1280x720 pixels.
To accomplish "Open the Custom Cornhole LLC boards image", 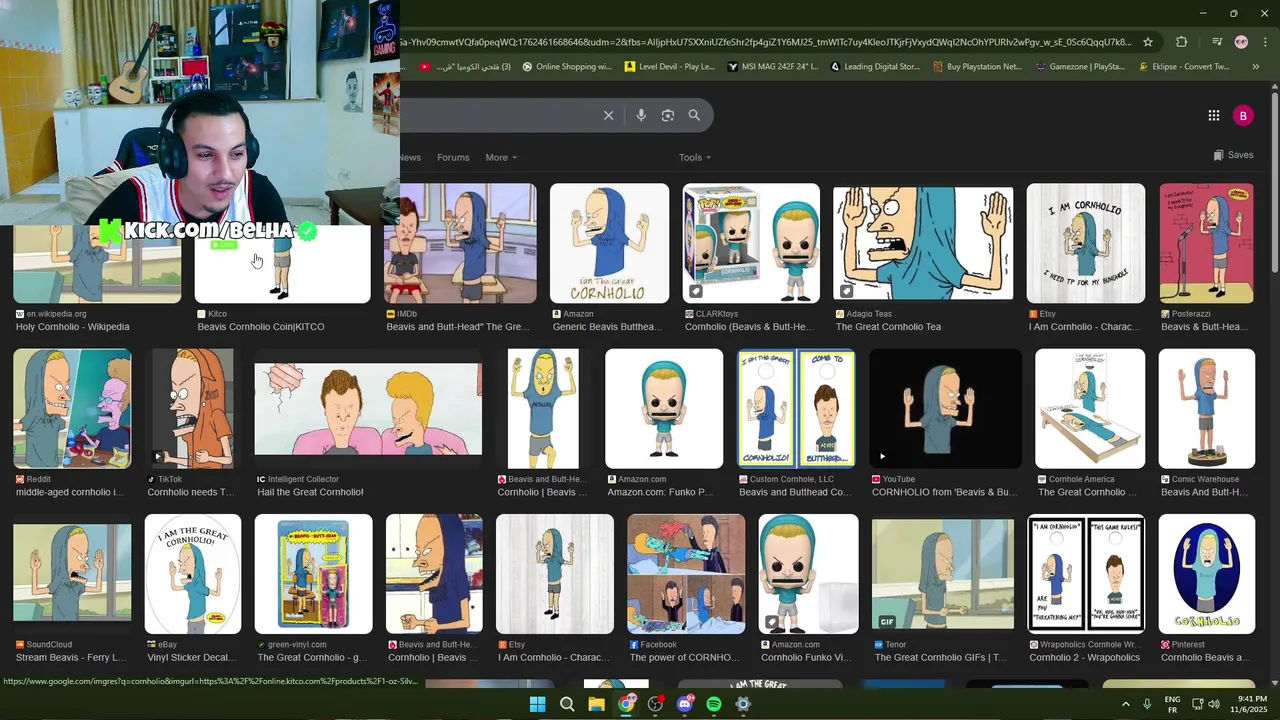I will point(796,408).
